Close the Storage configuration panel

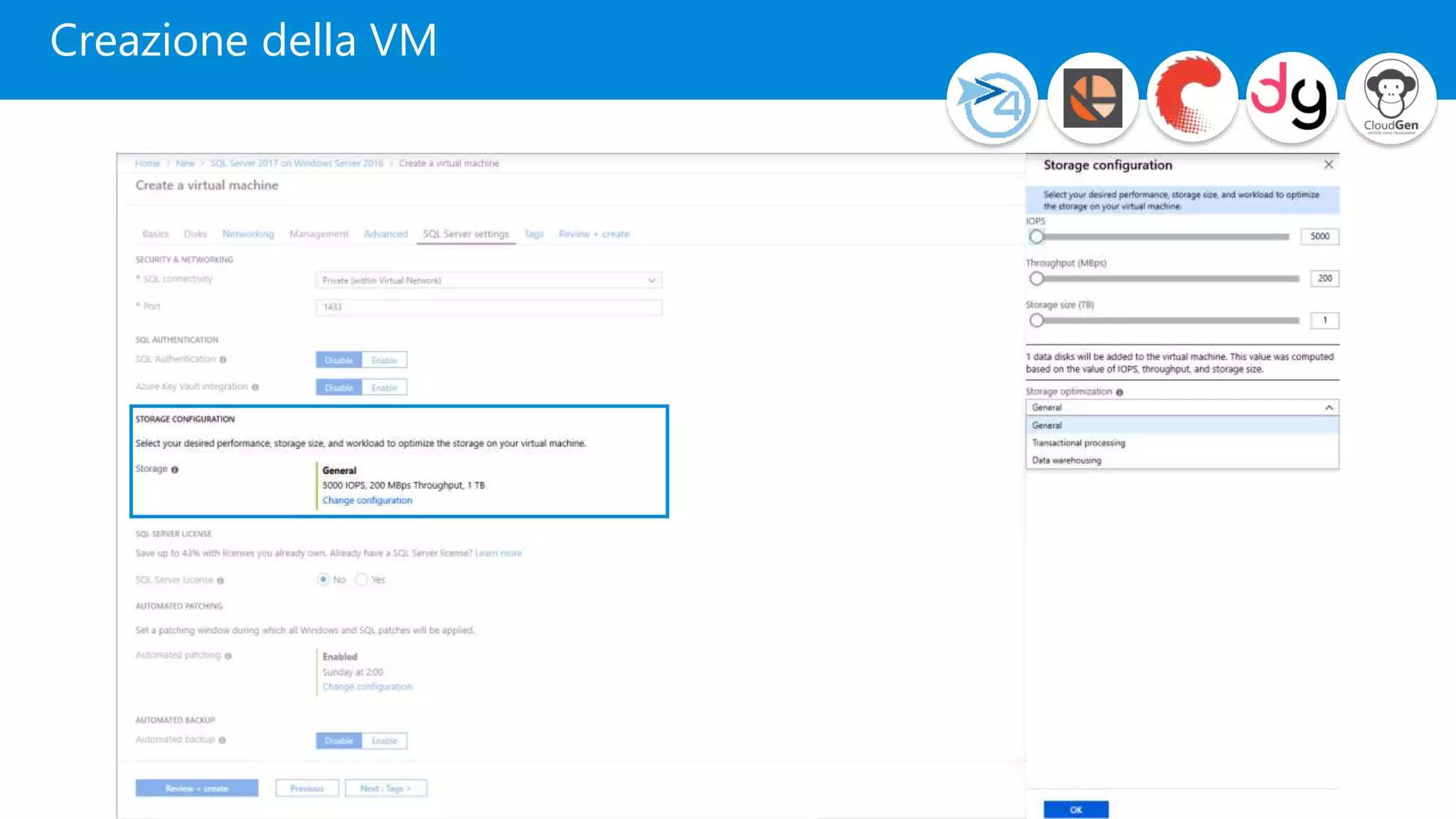click(1328, 165)
